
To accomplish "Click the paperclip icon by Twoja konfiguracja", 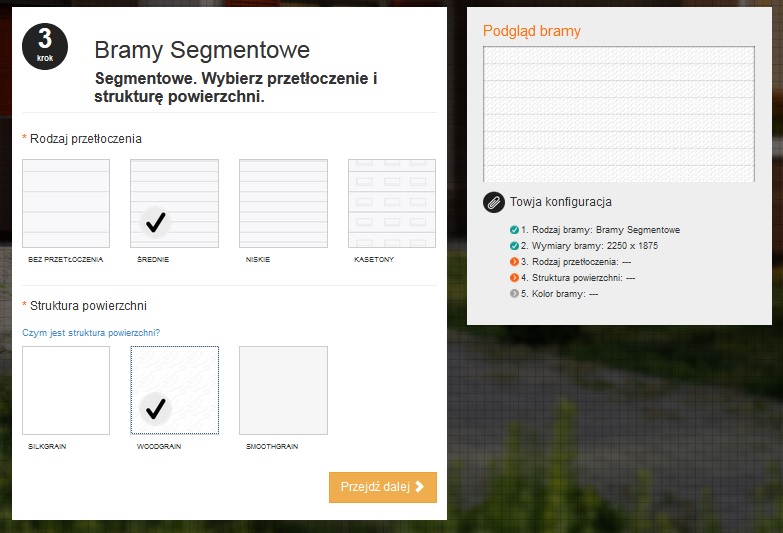I will pyautogui.click(x=494, y=202).
